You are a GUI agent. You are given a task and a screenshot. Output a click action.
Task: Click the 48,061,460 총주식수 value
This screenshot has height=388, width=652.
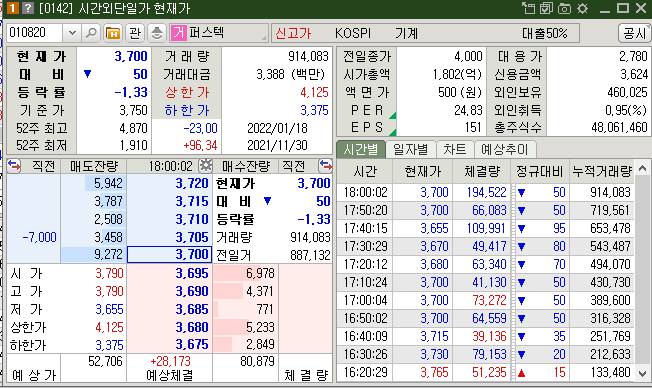[x=619, y=127]
